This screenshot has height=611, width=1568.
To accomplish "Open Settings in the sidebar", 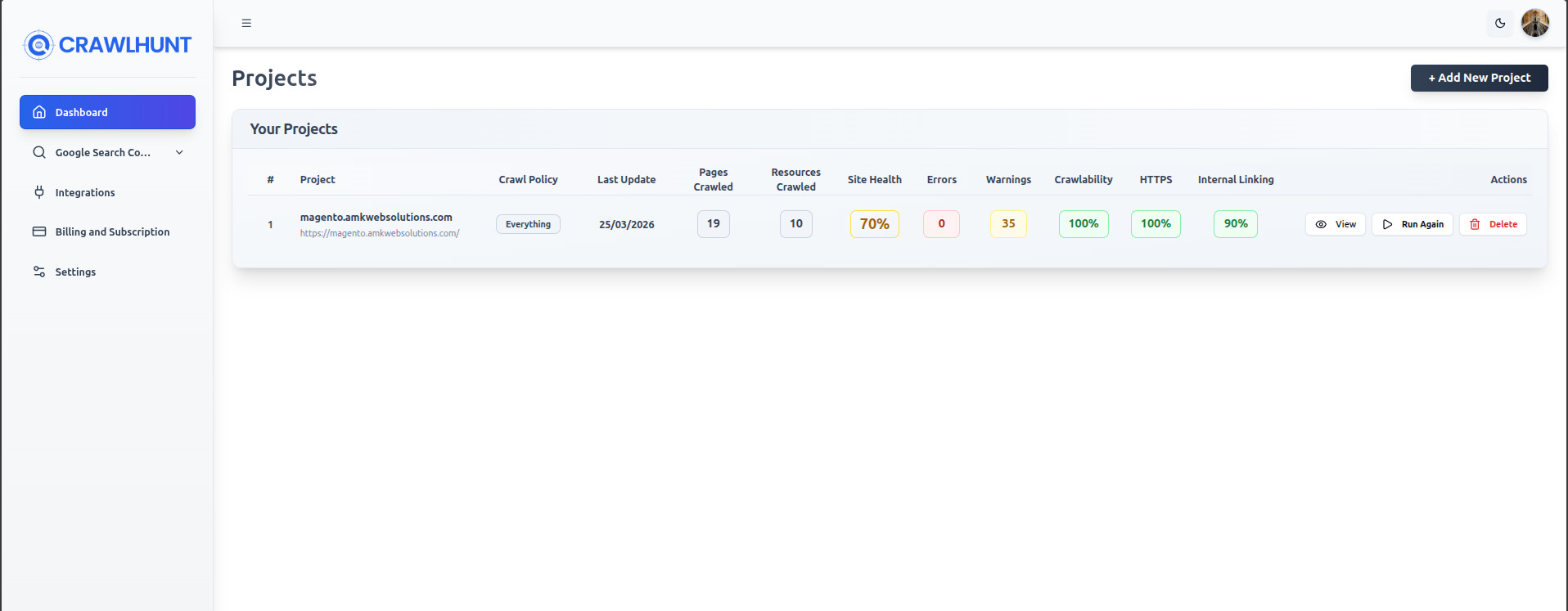I will point(107,272).
